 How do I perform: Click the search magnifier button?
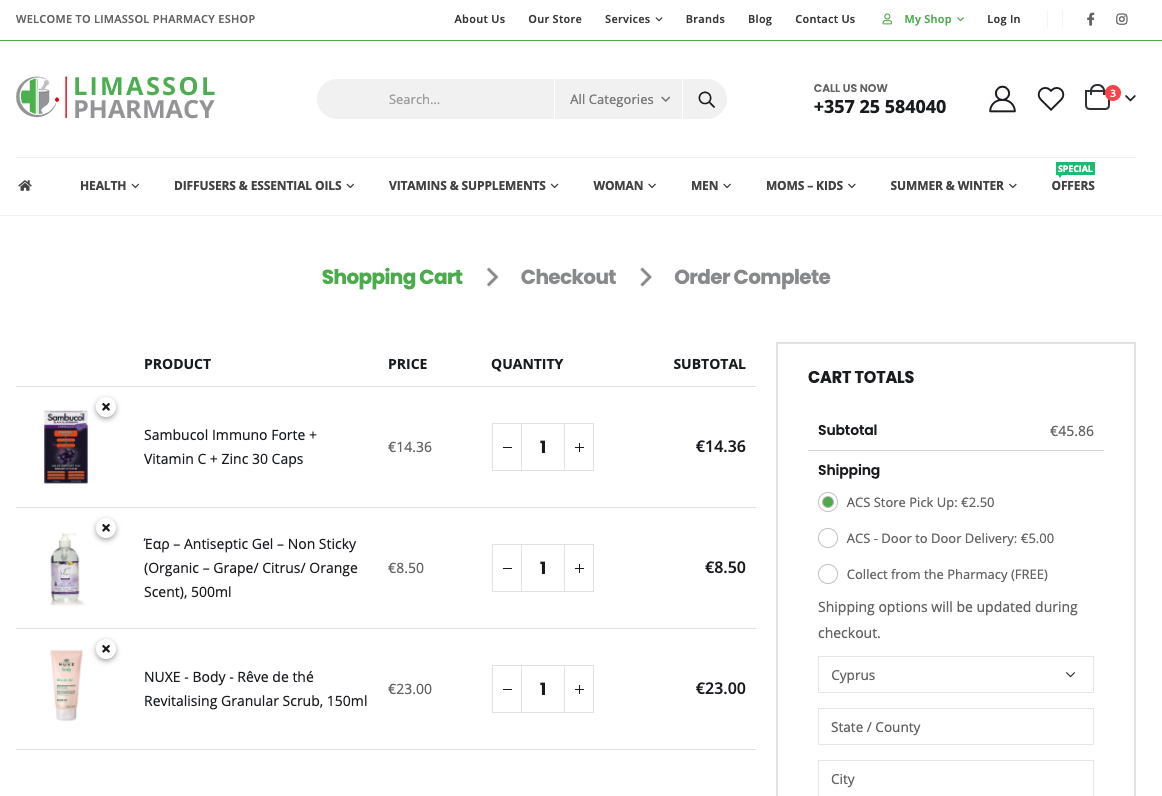(706, 99)
